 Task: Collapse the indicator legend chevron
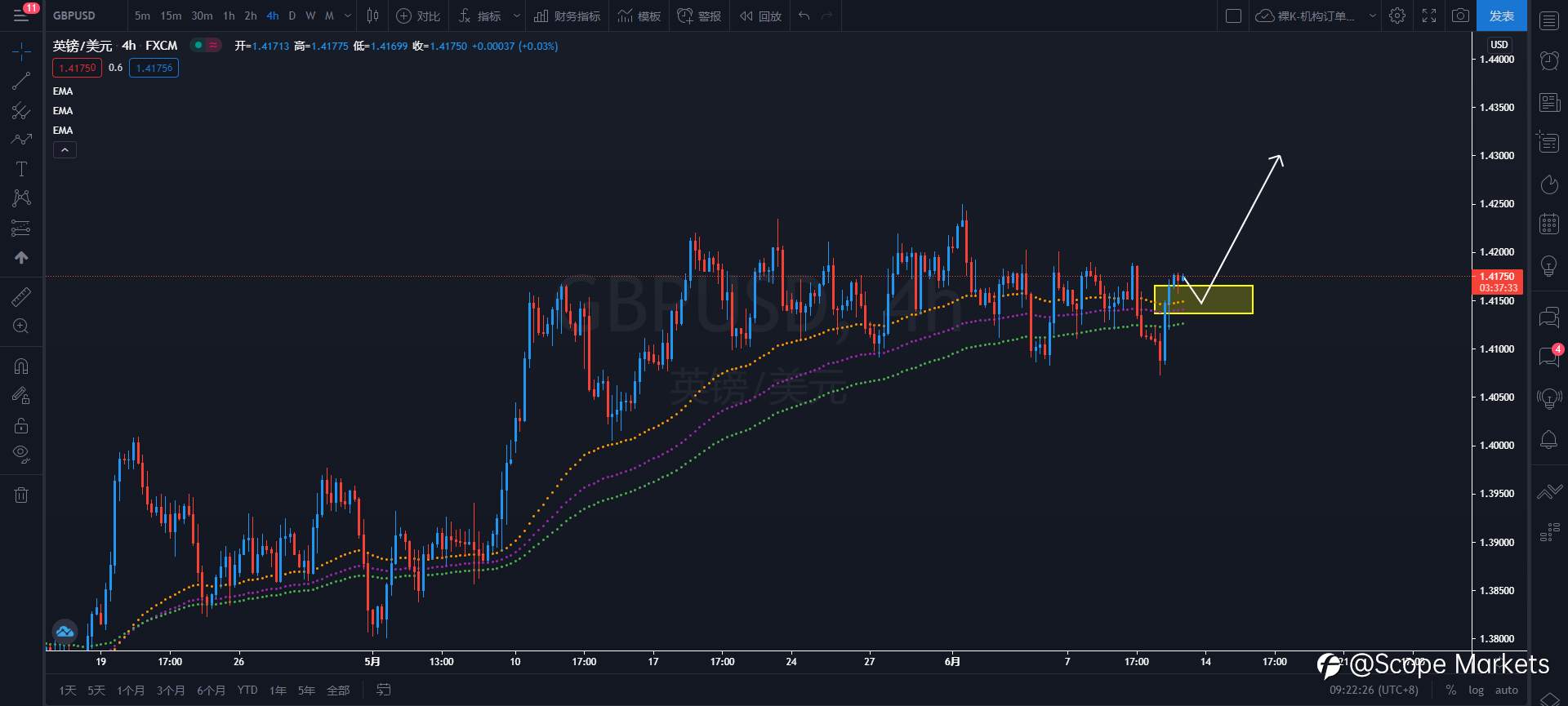(65, 149)
